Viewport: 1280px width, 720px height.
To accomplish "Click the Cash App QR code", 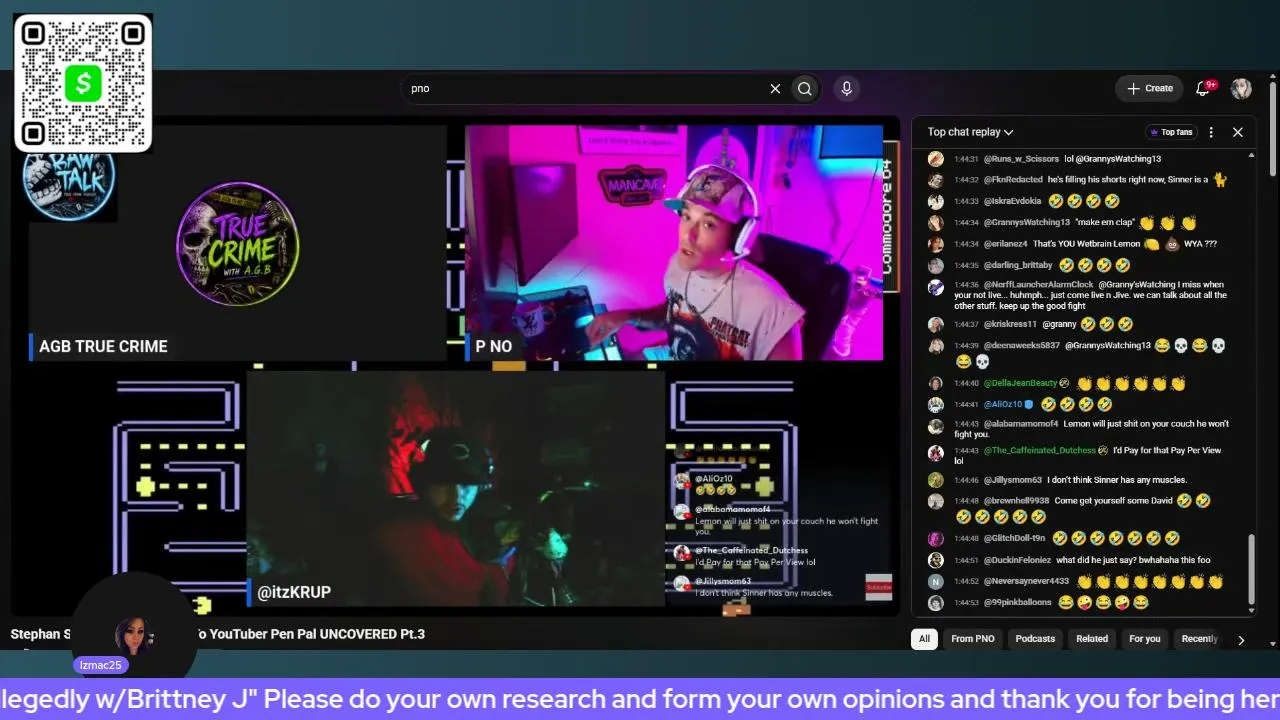I will click(83, 83).
